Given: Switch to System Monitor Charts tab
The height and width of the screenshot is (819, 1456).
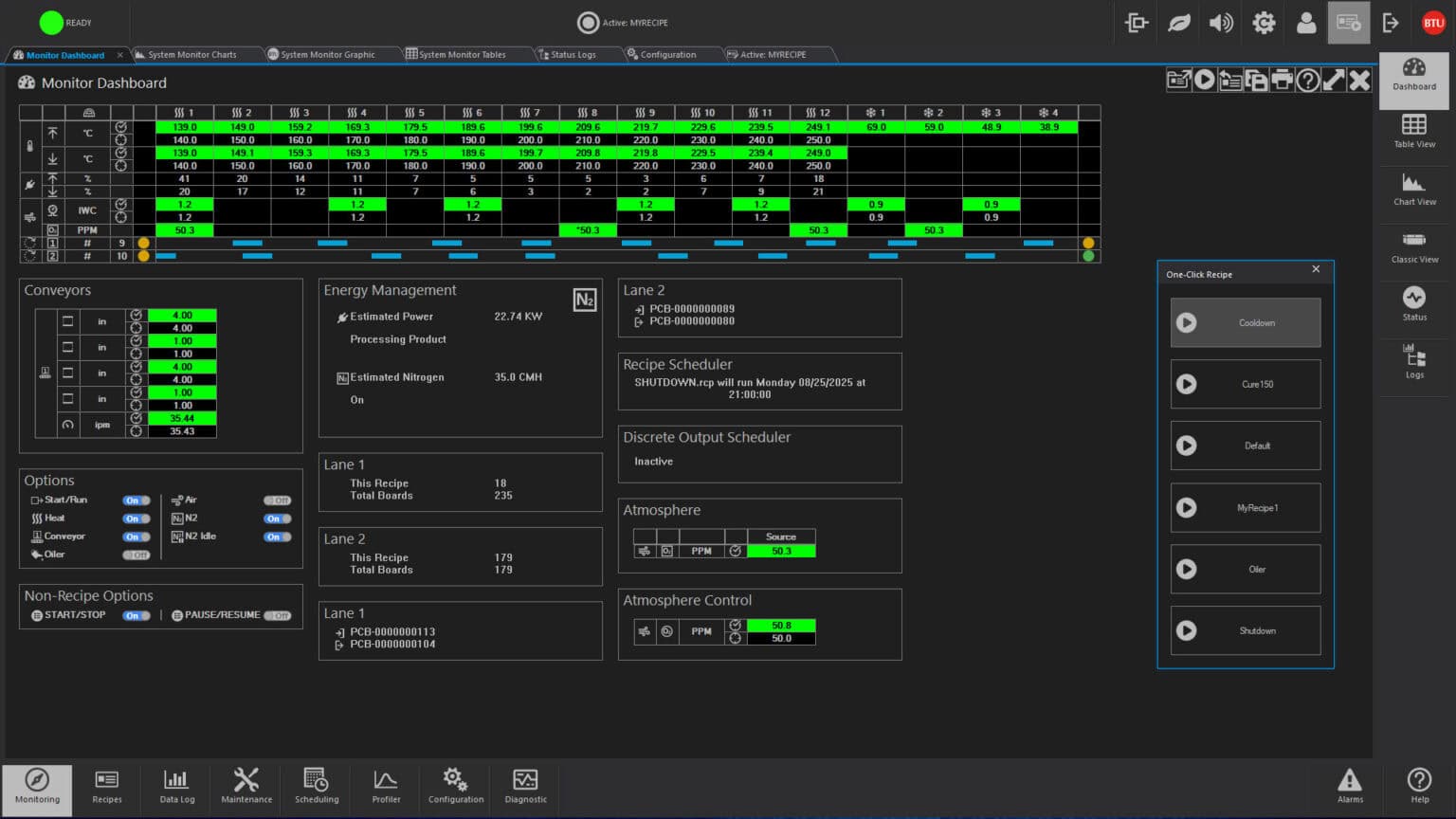Looking at the screenshot, I should 191,55.
